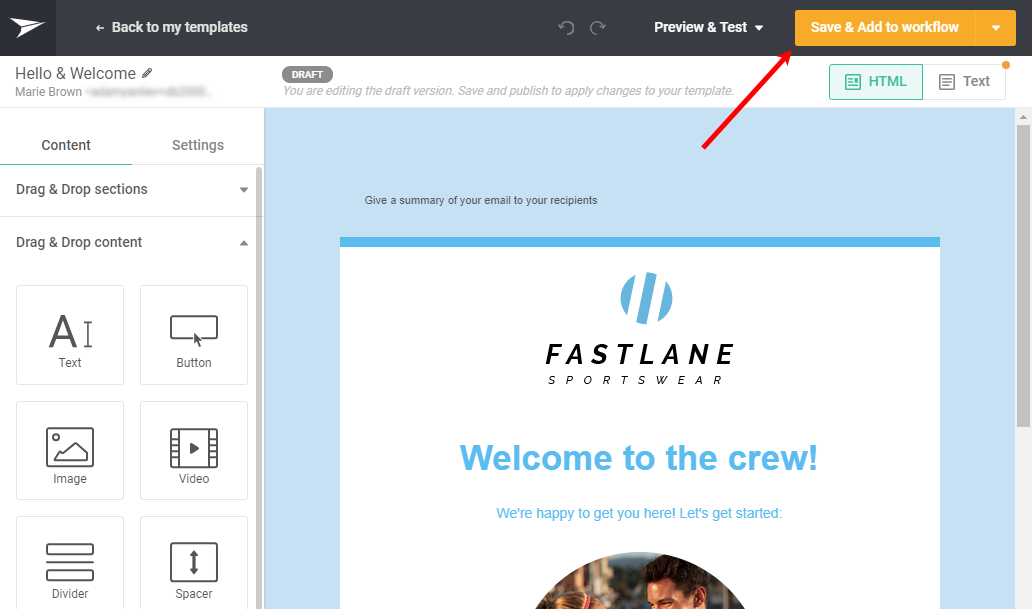This screenshot has height=609, width=1032.
Task: Collapse Drag & Drop content
Action: pos(132,242)
